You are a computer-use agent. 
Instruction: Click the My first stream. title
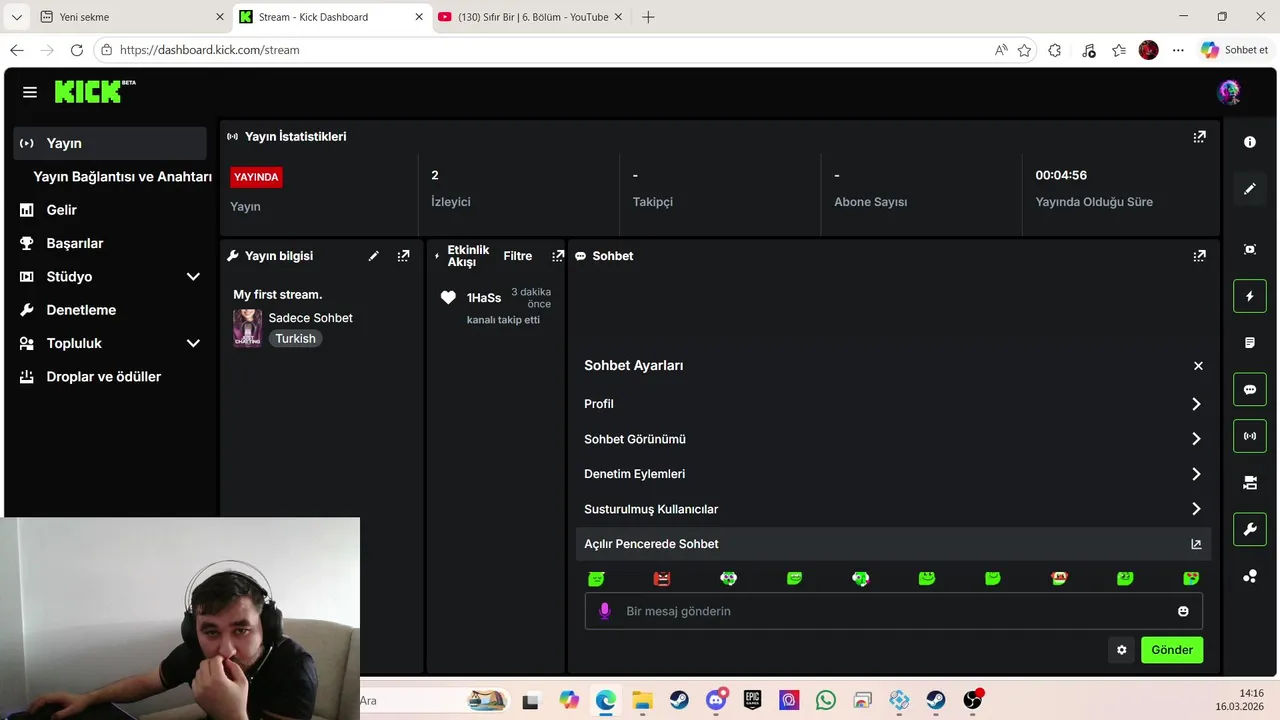[278, 295]
